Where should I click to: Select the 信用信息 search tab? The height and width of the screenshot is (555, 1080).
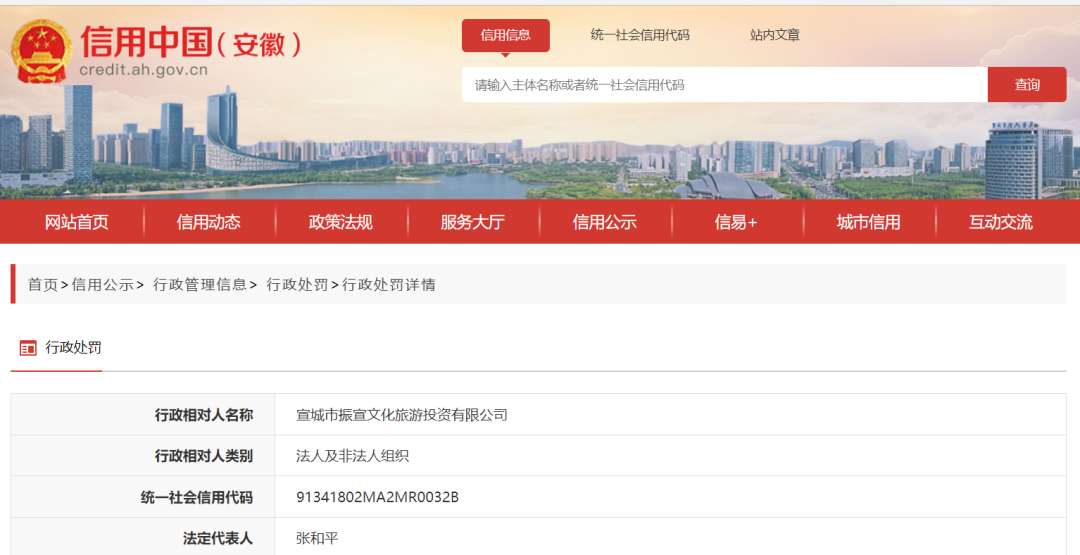pyautogui.click(x=506, y=35)
